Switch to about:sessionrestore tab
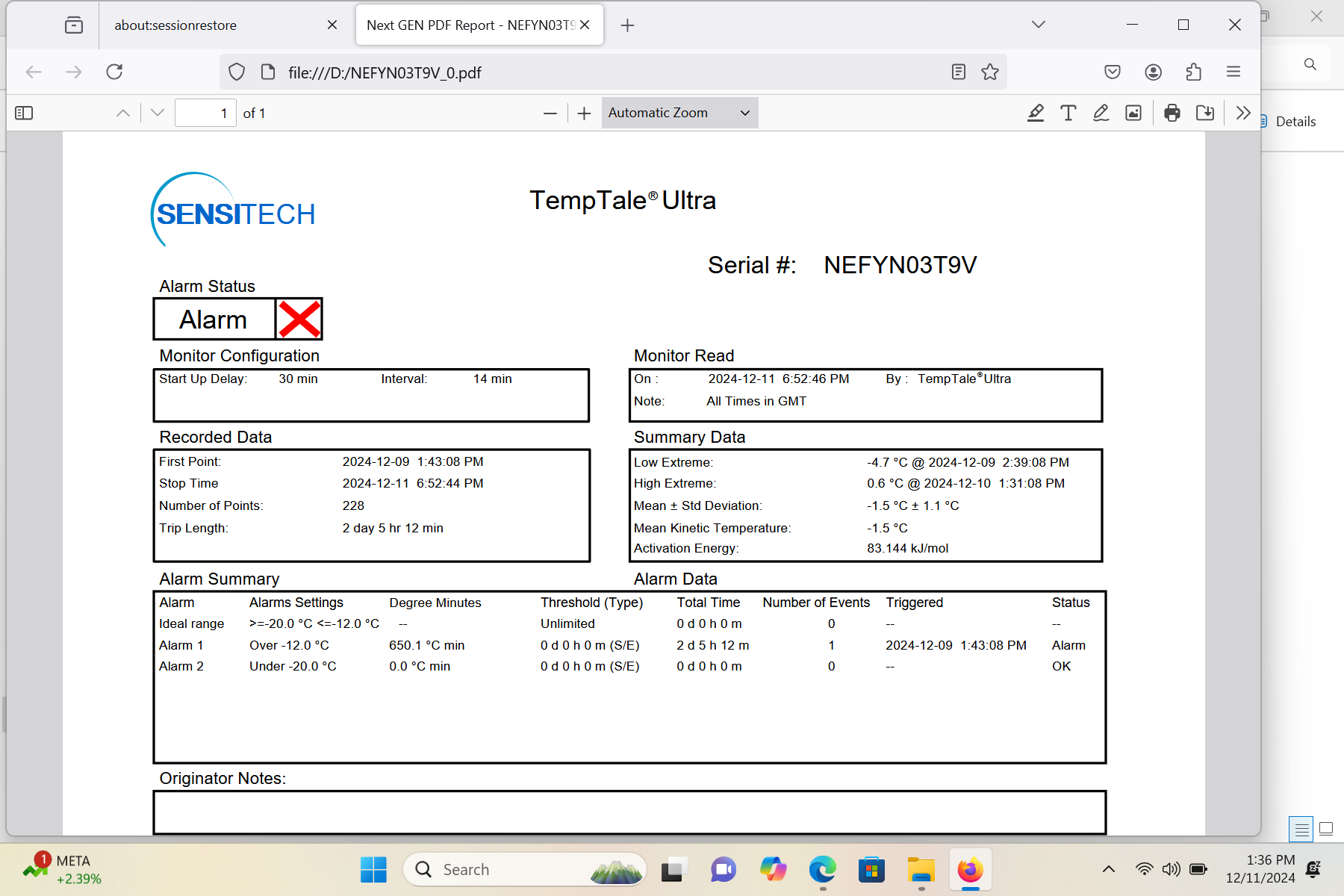 pyautogui.click(x=175, y=25)
